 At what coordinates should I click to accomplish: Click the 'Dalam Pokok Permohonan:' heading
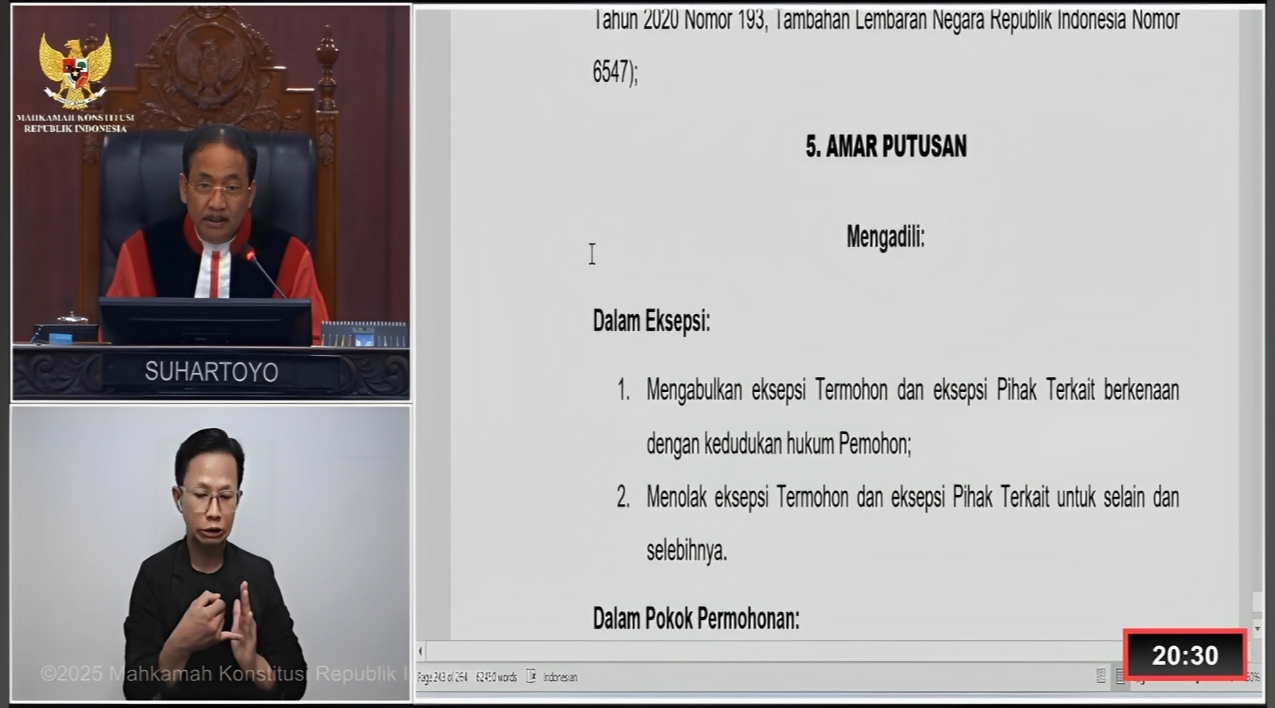tap(696, 619)
